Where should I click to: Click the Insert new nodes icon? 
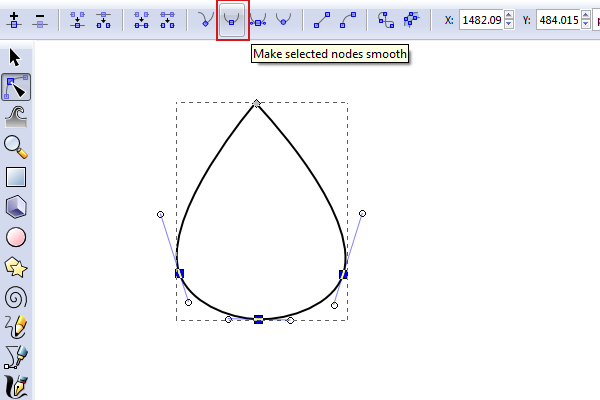(14, 19)
